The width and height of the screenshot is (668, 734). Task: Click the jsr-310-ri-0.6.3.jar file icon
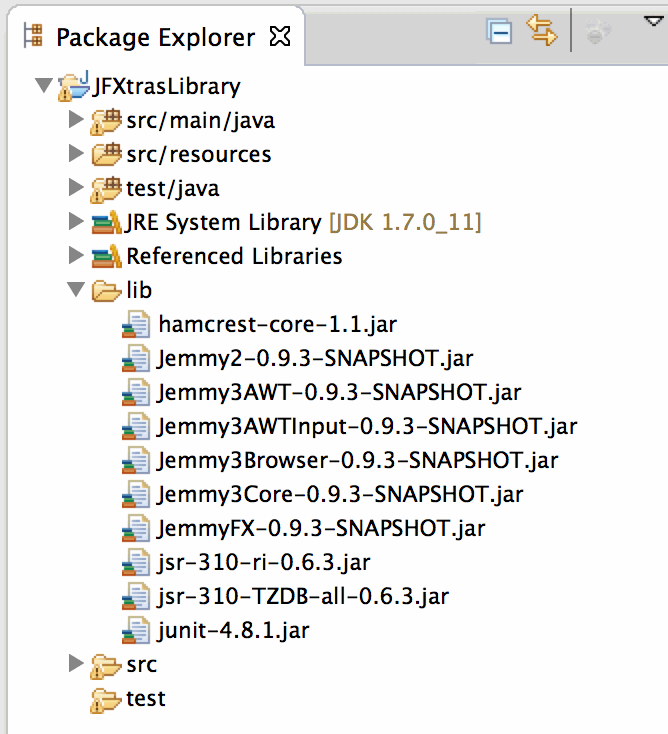(x=135, y=562)
